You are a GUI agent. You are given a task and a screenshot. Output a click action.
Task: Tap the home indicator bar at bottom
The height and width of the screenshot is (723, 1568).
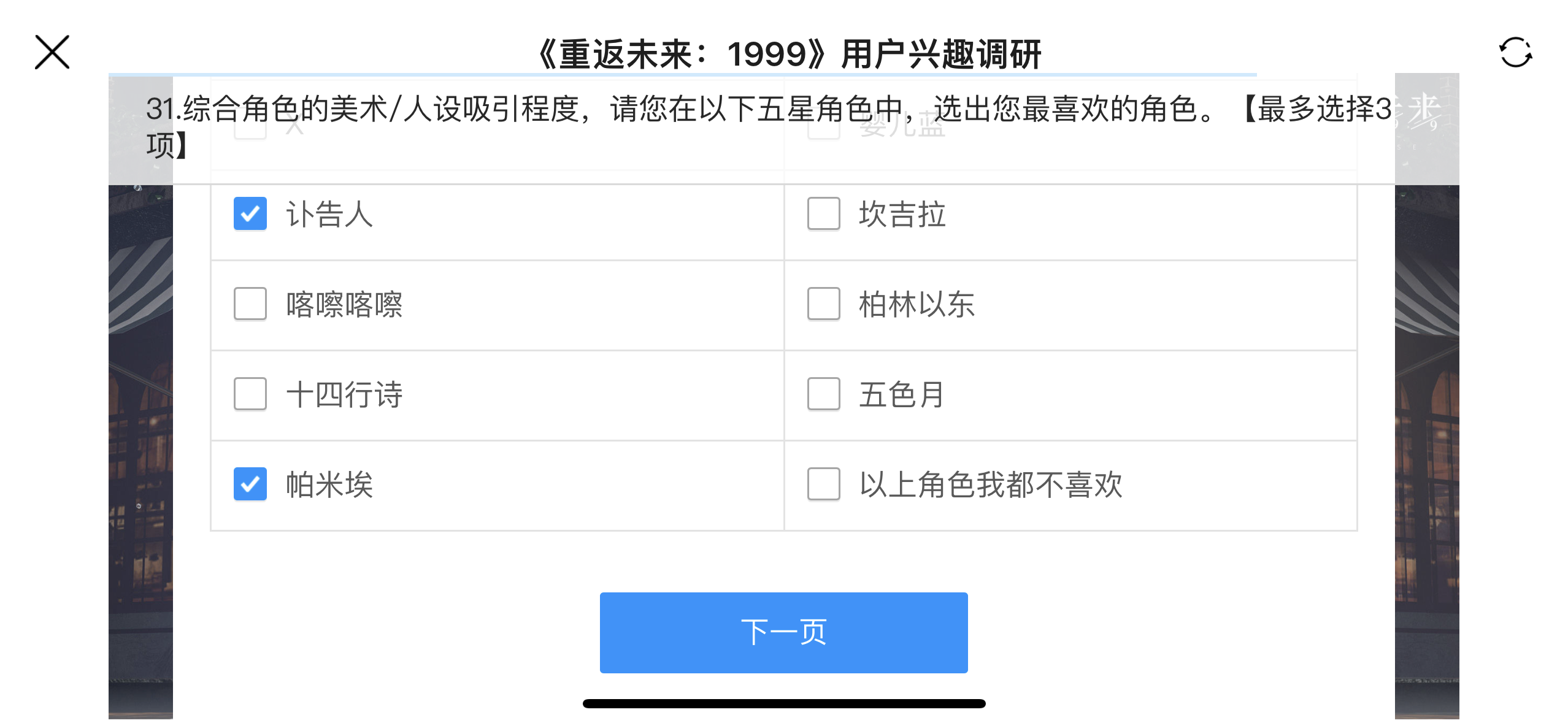click(x=784, y=703)
